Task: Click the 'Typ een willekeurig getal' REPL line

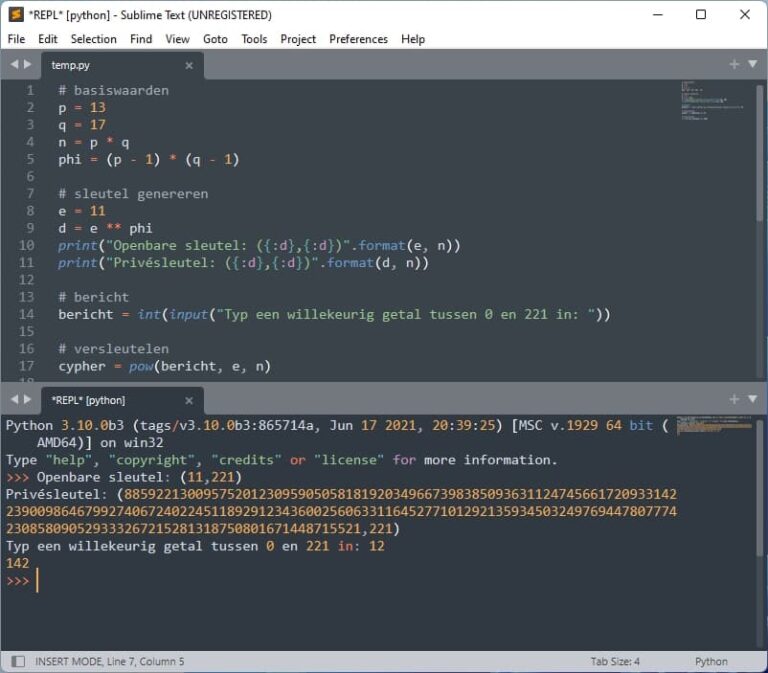Action: [195, 546]
